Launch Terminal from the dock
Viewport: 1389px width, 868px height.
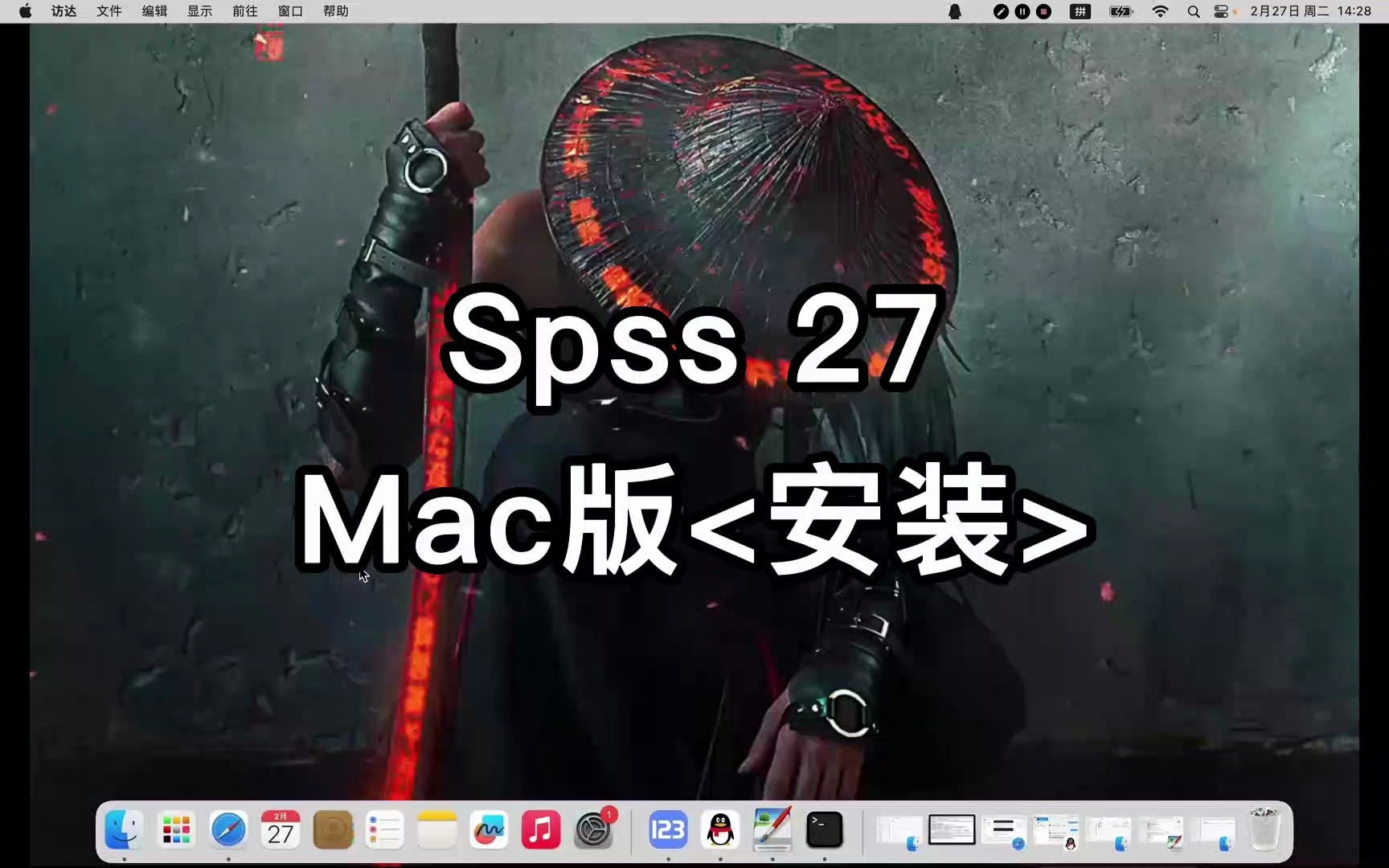click(825, 829)
